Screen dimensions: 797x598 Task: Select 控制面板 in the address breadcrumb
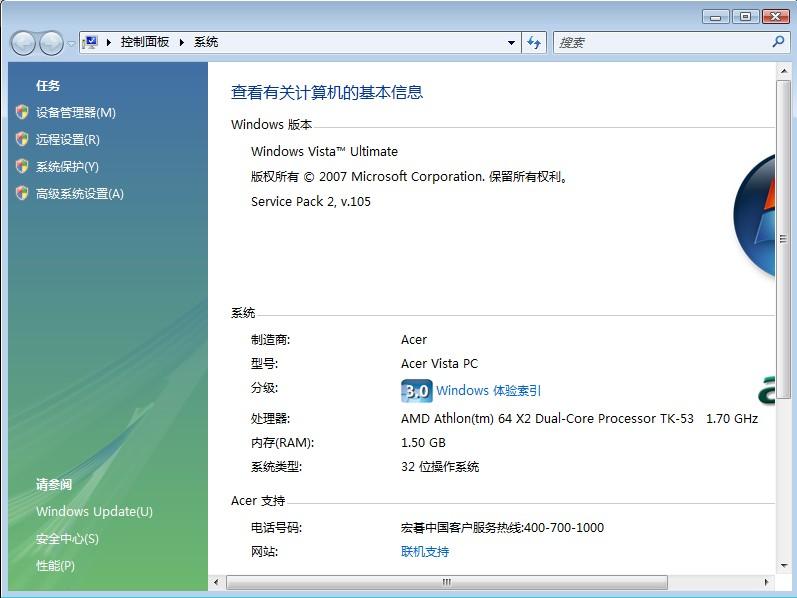(144, 42)
